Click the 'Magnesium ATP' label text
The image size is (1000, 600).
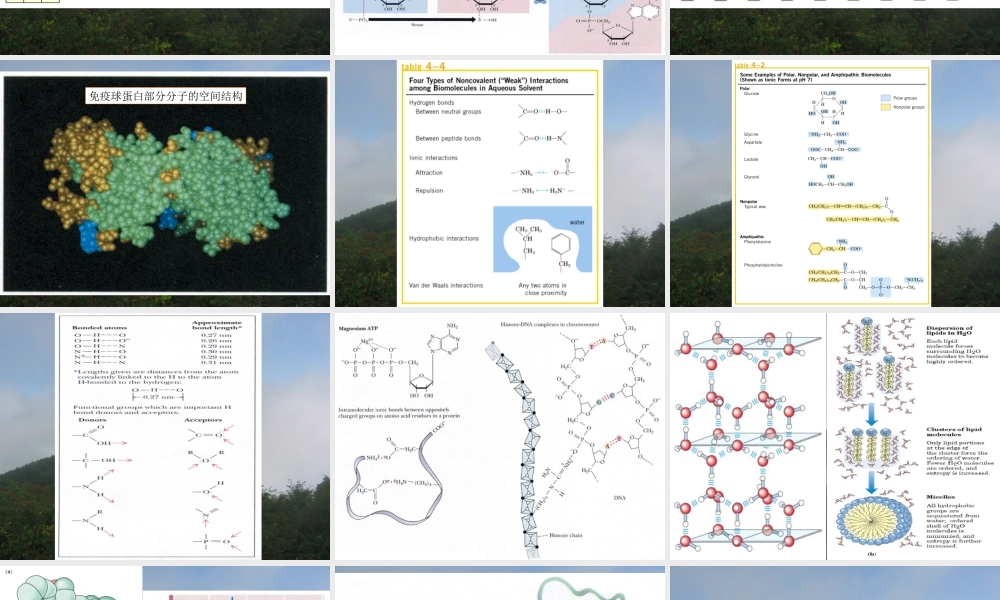pos(363,326)
